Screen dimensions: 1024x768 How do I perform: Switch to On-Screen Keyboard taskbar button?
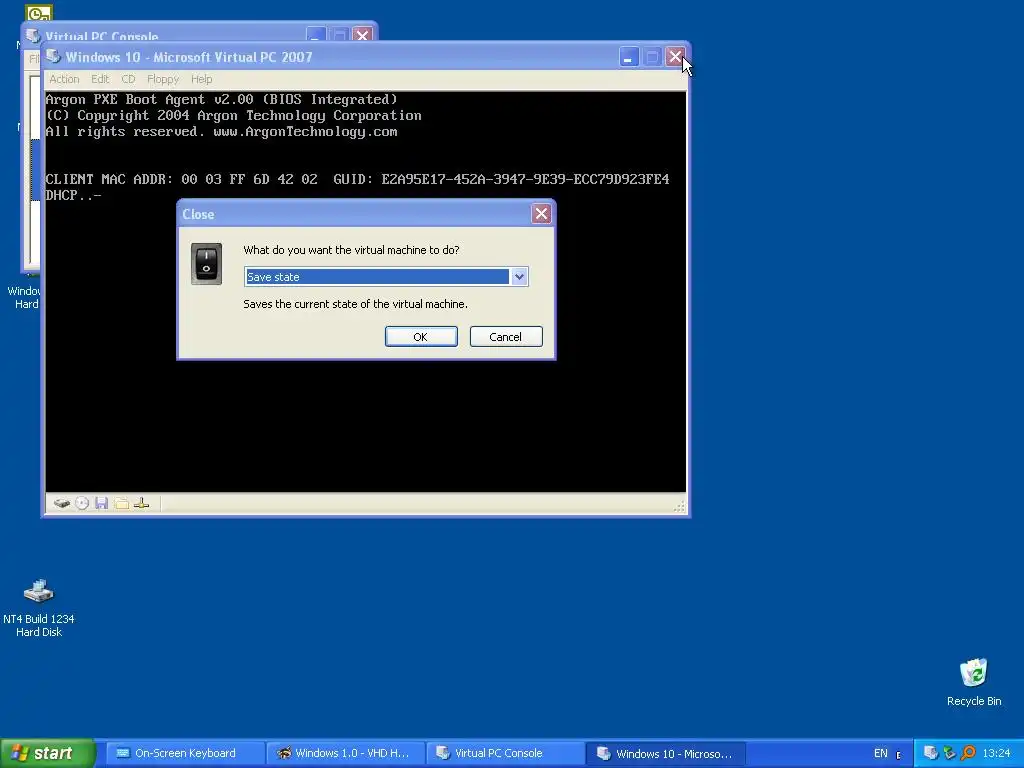(x=185, y=754)
